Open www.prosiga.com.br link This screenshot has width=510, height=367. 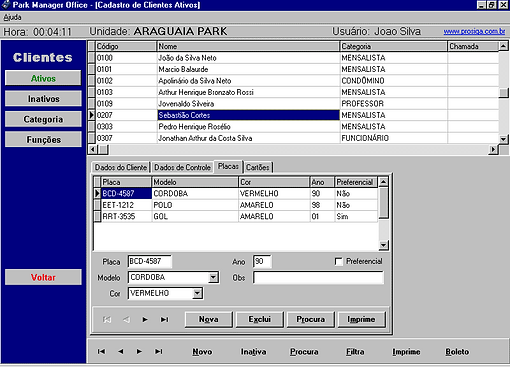coord(474,31)
